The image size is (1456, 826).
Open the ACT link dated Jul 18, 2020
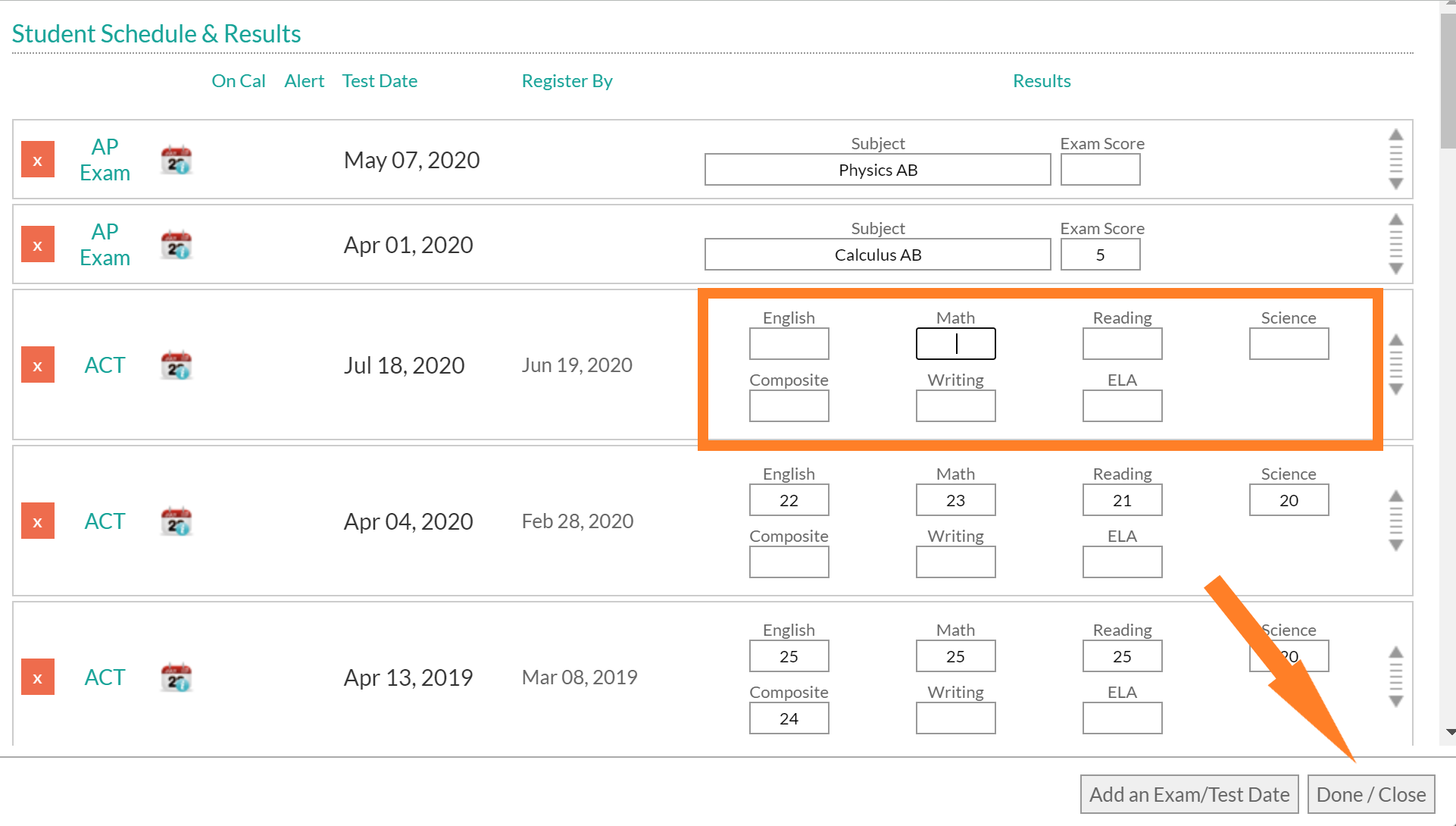coord(105,365)
